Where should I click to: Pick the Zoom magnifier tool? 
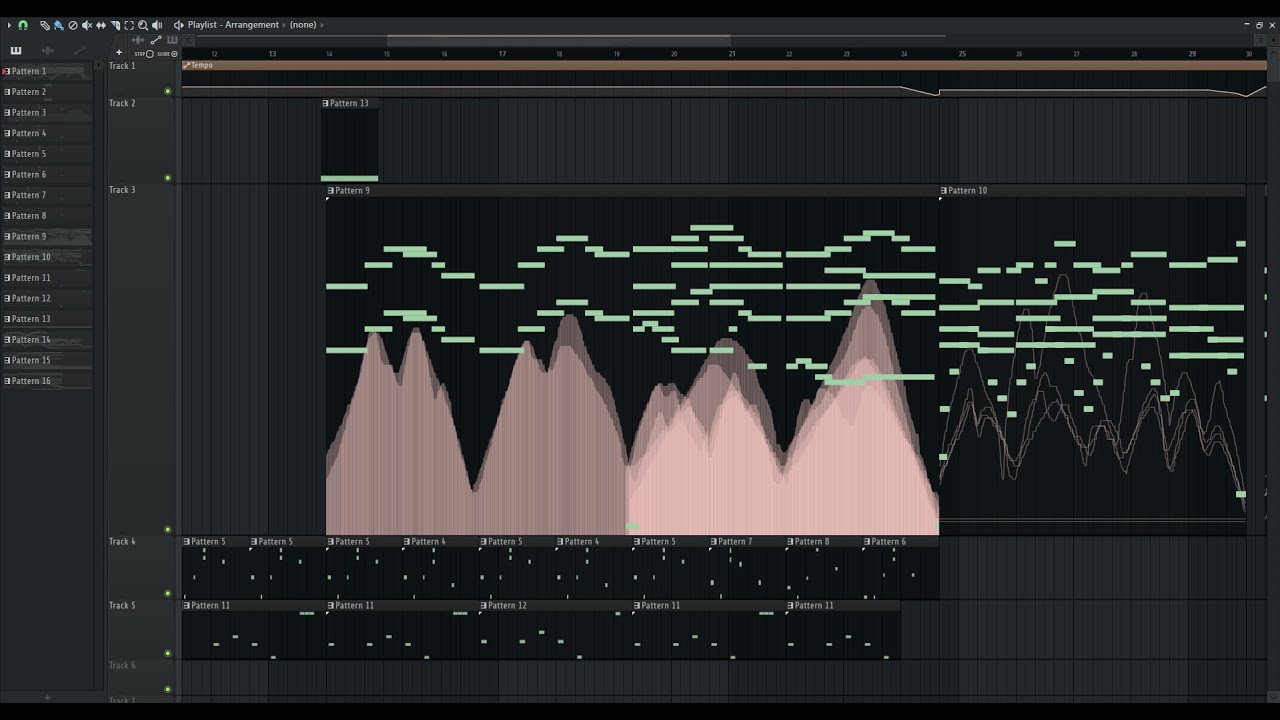coord(143,25)
